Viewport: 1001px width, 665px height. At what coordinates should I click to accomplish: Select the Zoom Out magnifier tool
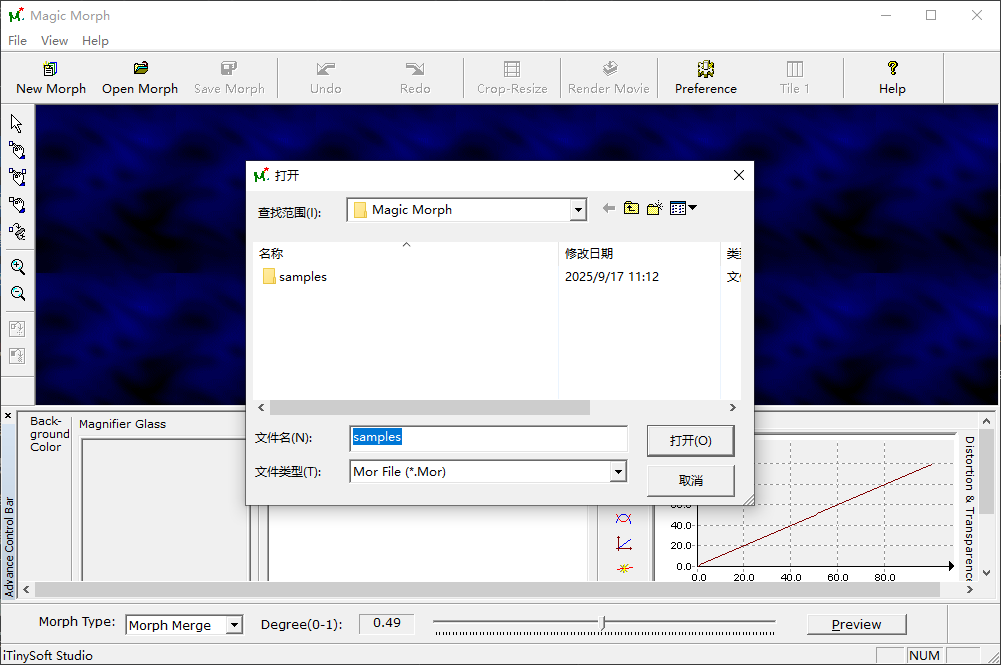point(17,294)
